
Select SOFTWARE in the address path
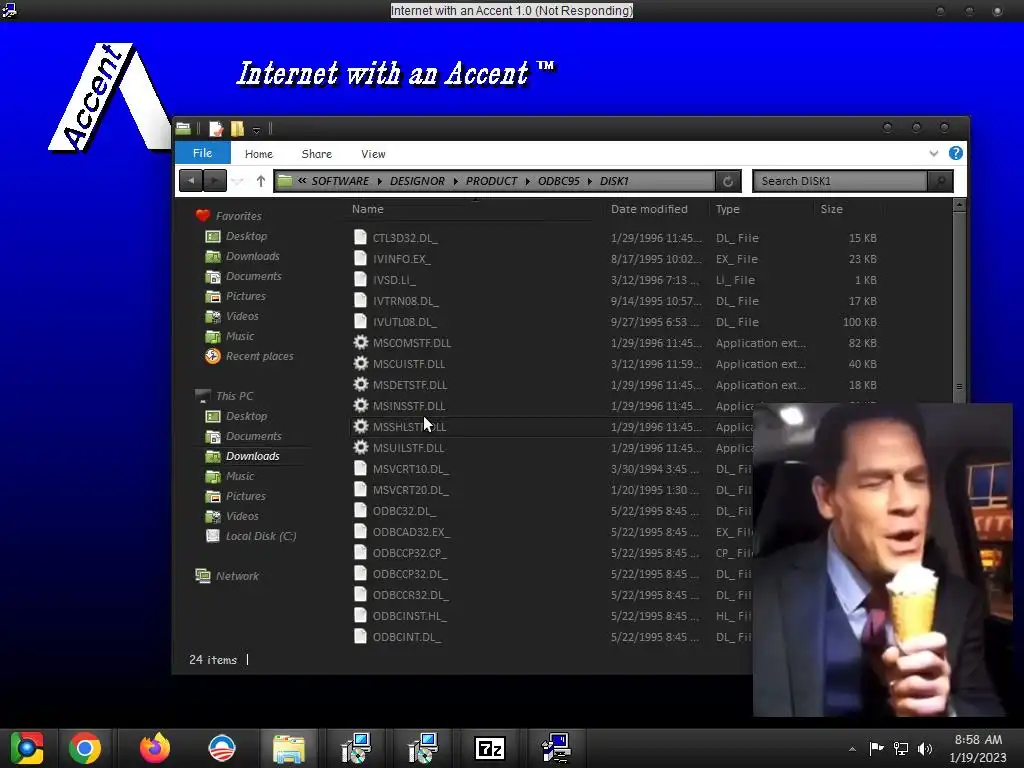tap(340, 181)
